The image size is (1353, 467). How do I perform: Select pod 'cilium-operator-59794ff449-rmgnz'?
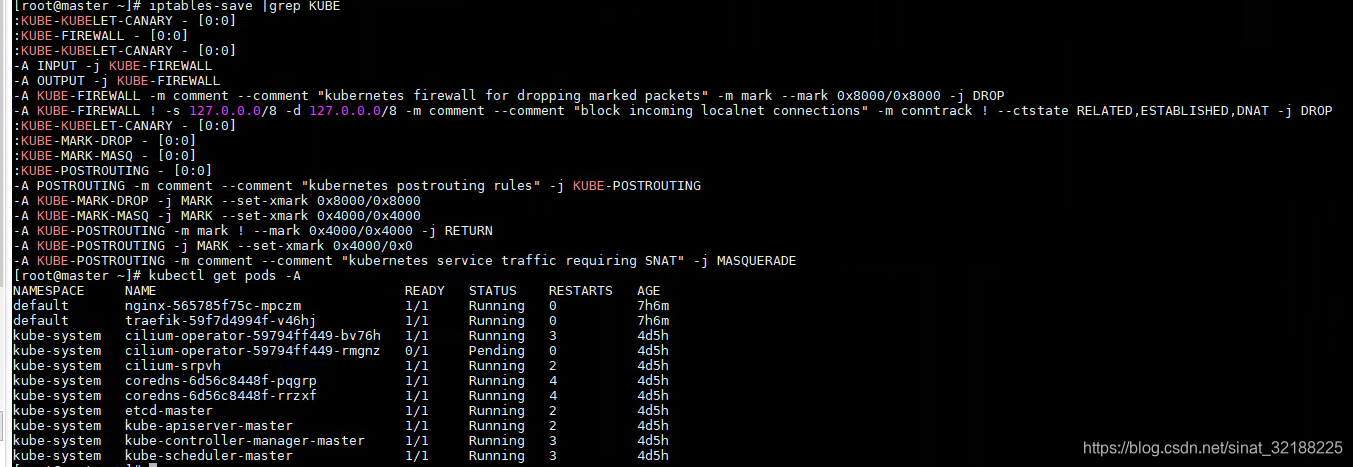253,350
